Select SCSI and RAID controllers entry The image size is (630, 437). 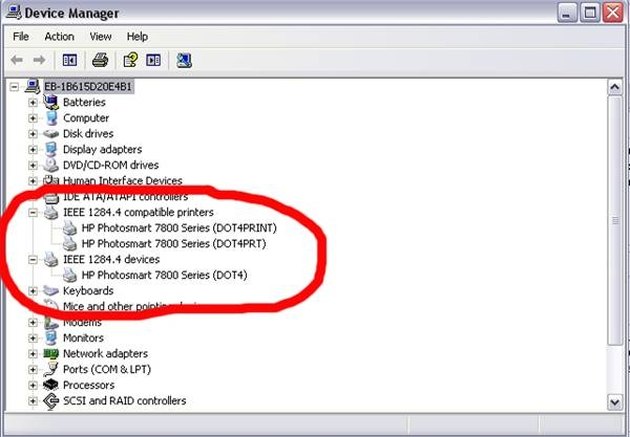[x=125, y=401]
